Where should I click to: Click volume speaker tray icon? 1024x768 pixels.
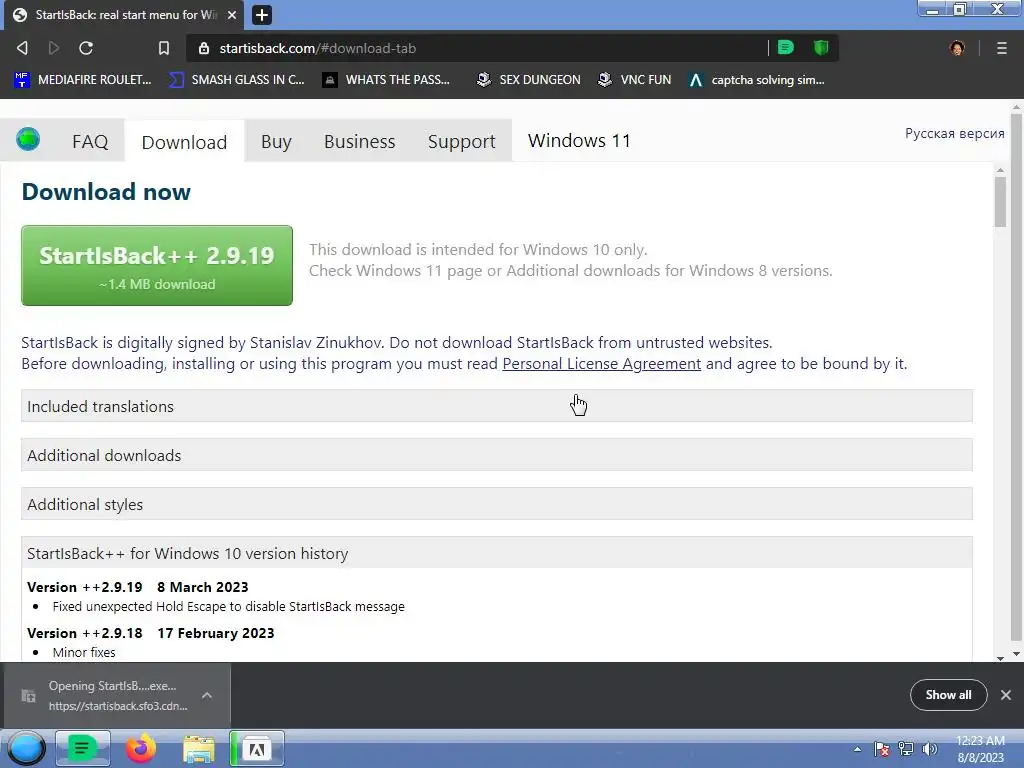click(929, 749)
